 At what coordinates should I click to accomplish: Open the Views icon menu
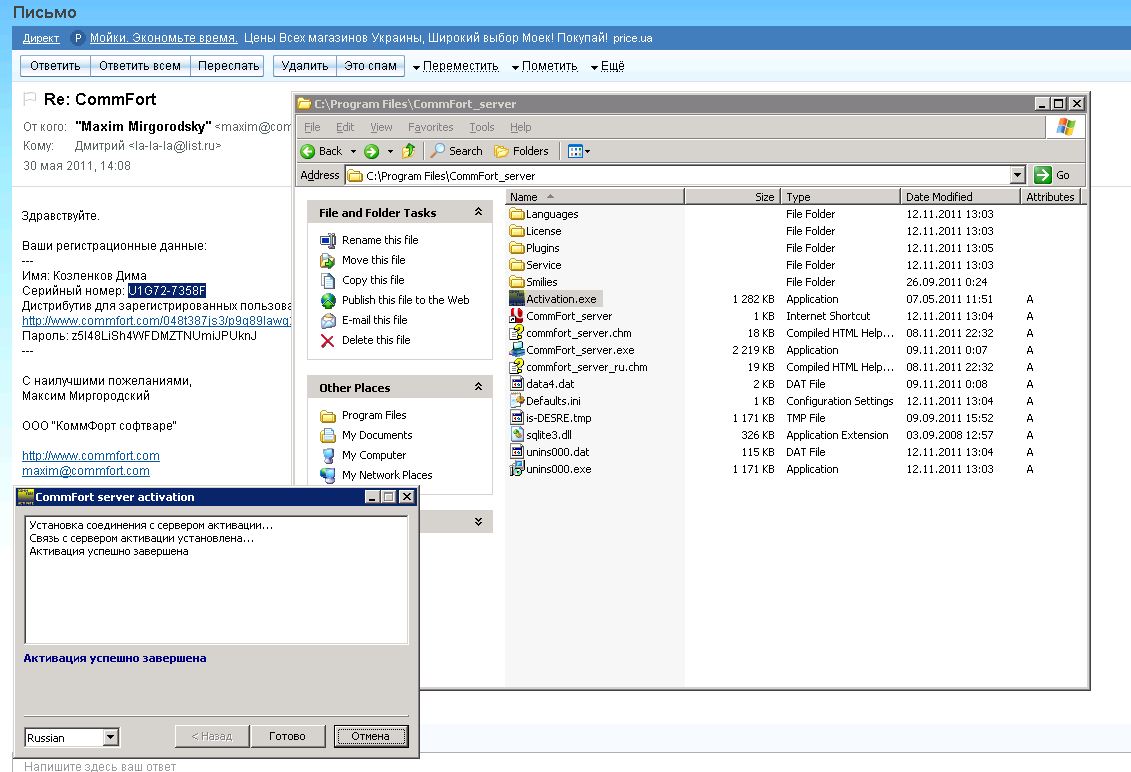point(578,151)
